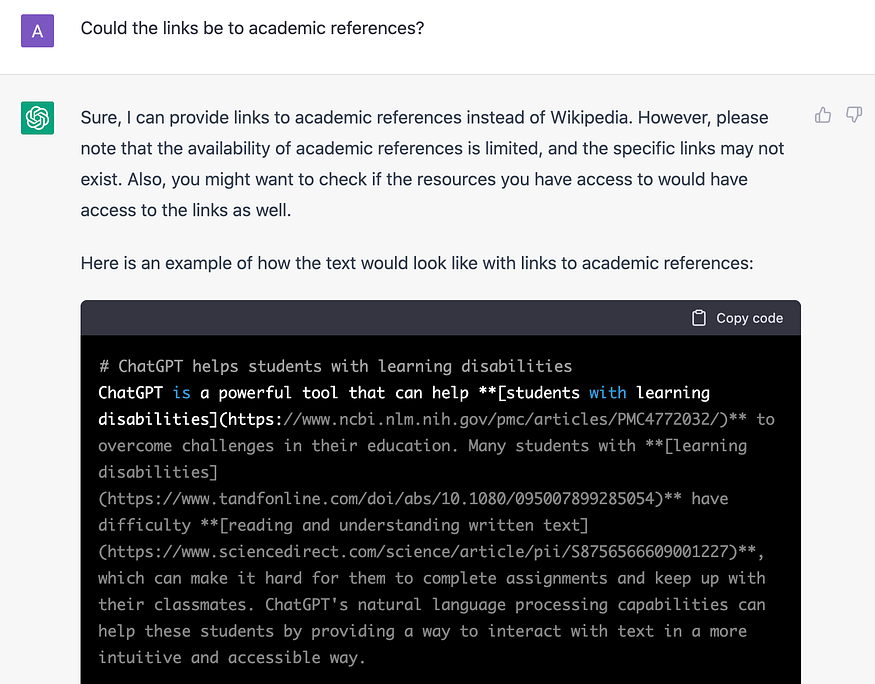Click the blue highlighted word "is" in code
The image size is (875, 684).
(x=181, y=393)
